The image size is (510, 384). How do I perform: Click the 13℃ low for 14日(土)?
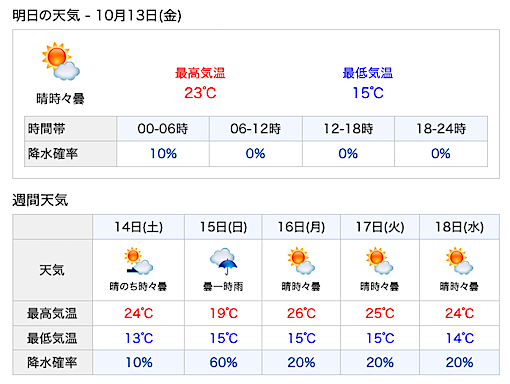pyautogui.click(x=139, y=338)
